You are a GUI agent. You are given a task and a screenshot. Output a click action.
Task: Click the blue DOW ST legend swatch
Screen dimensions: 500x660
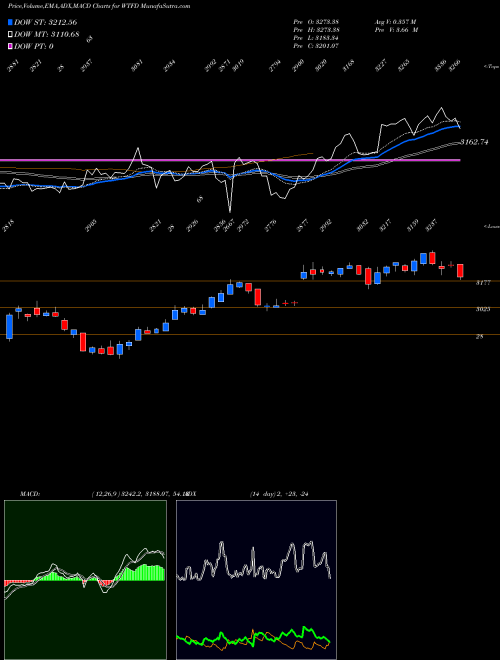click(11, 22)
